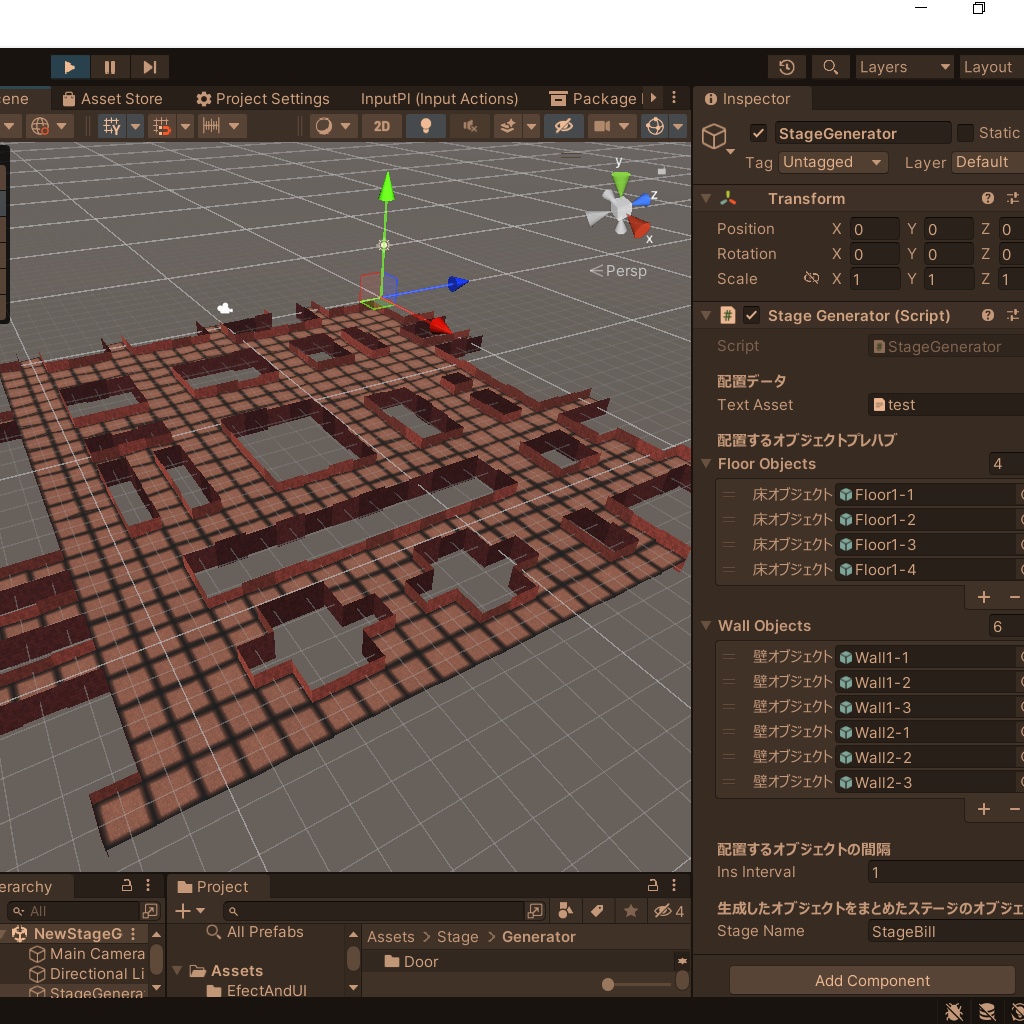The height and width of the screenshot is (1024, 1024).
Task: Toggle 2D view mode in the Scene
Action: click(381, 126)
